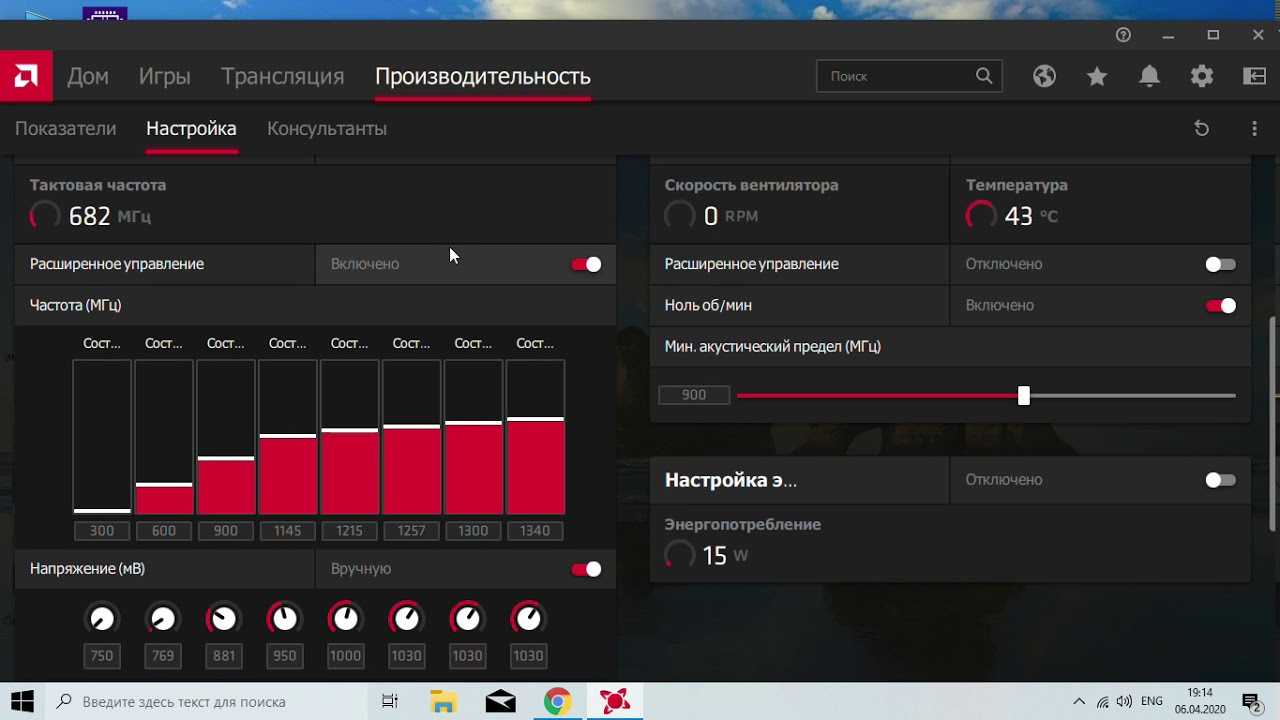This screenshot has height=720, width=1280.
Task: Toggle clock speed advanced control switch
Action: click(x=586, y=264)
